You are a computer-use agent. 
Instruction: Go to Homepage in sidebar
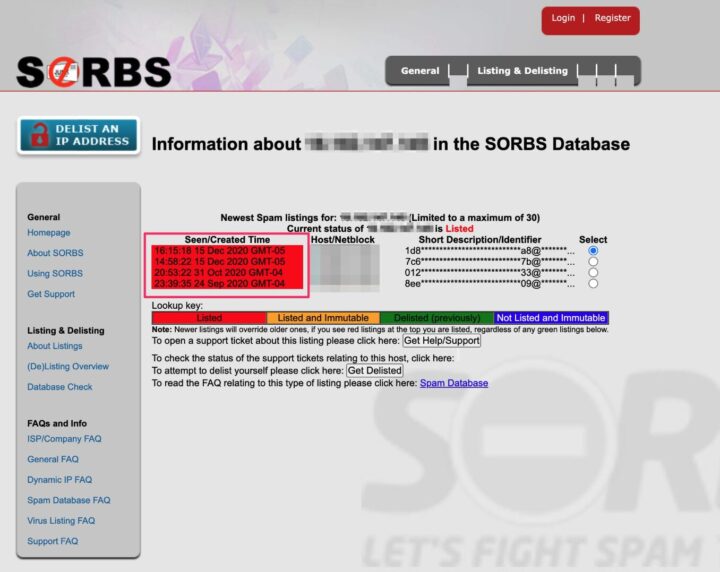49,232
